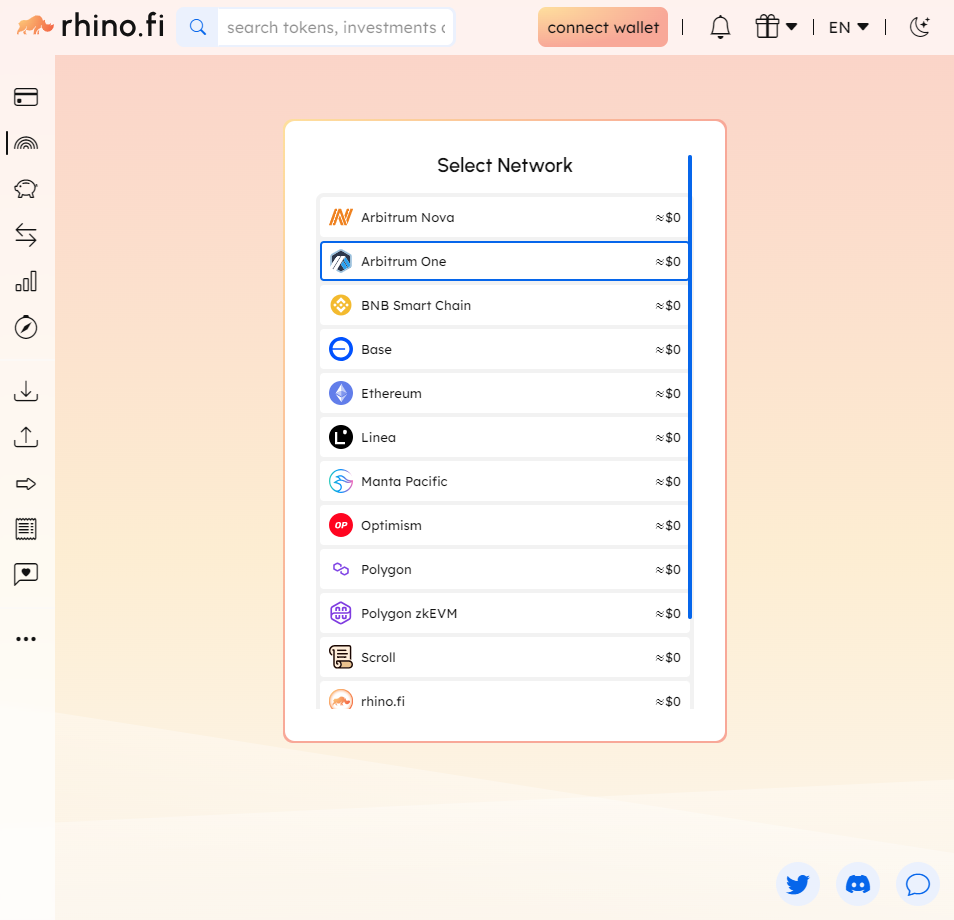The height and width of the screenshot is (920, 954).
Task: Click the rhino.fi logo
Action: 90,26
